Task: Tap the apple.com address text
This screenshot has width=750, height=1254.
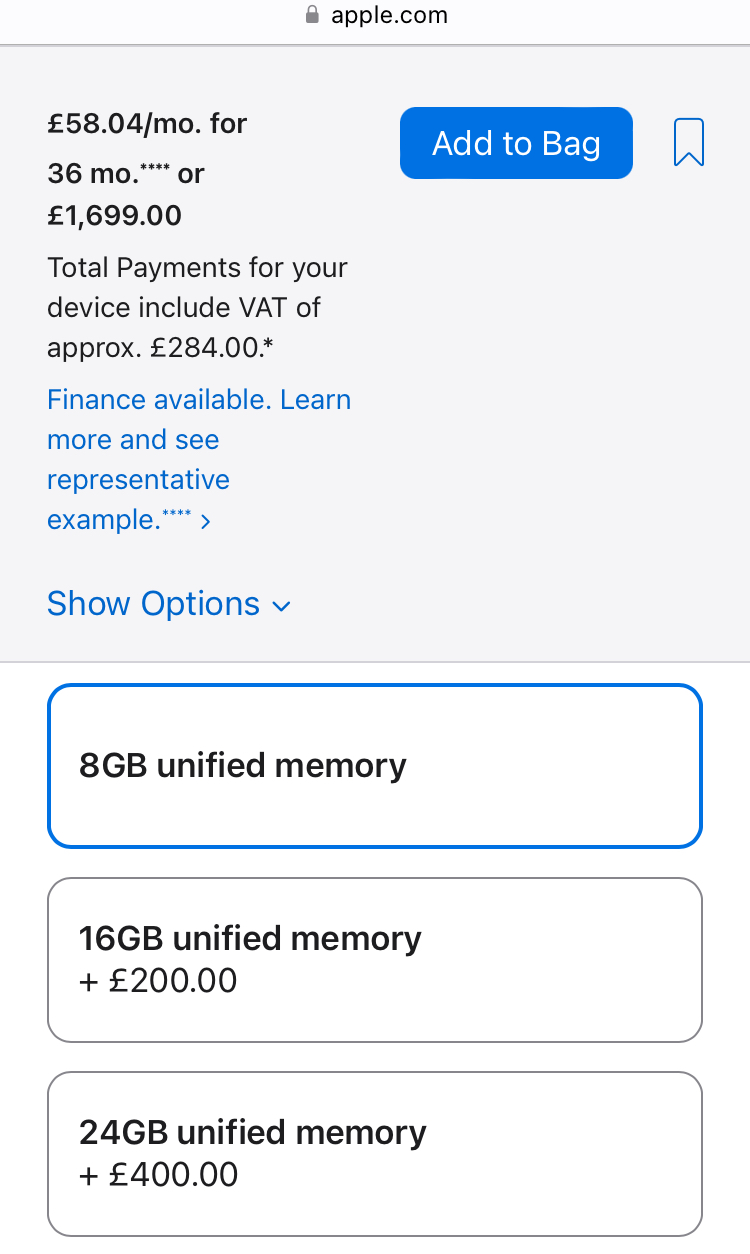Action: (390, 15)
